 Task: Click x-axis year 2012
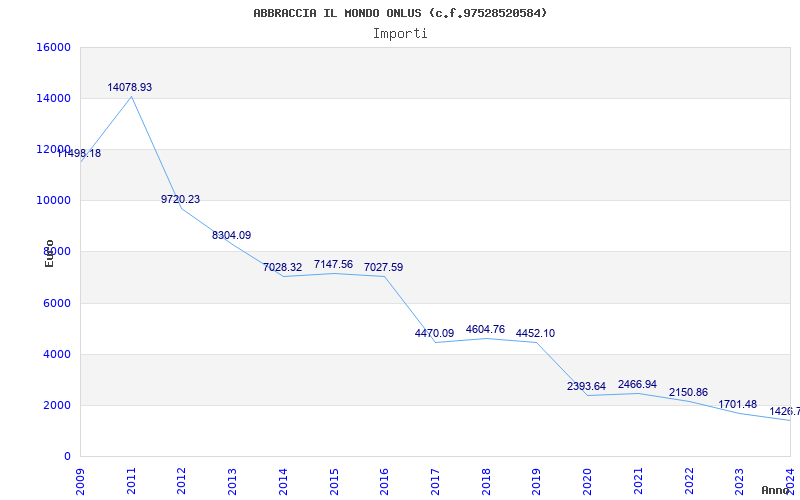click(x=181, y=482)
